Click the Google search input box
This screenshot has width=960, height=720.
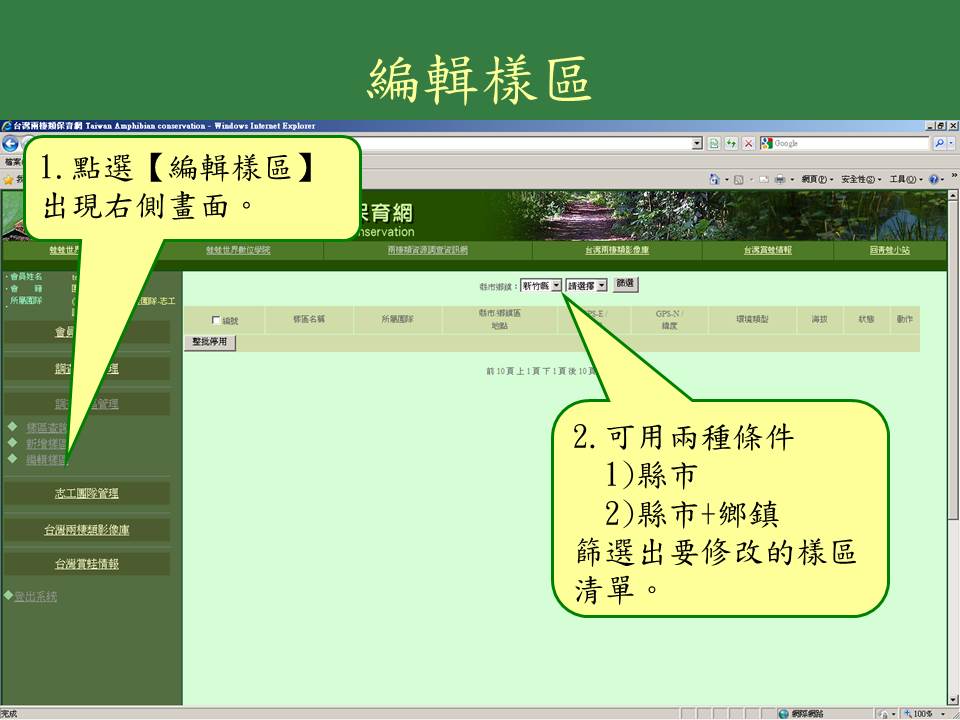(x=852, y=144)
